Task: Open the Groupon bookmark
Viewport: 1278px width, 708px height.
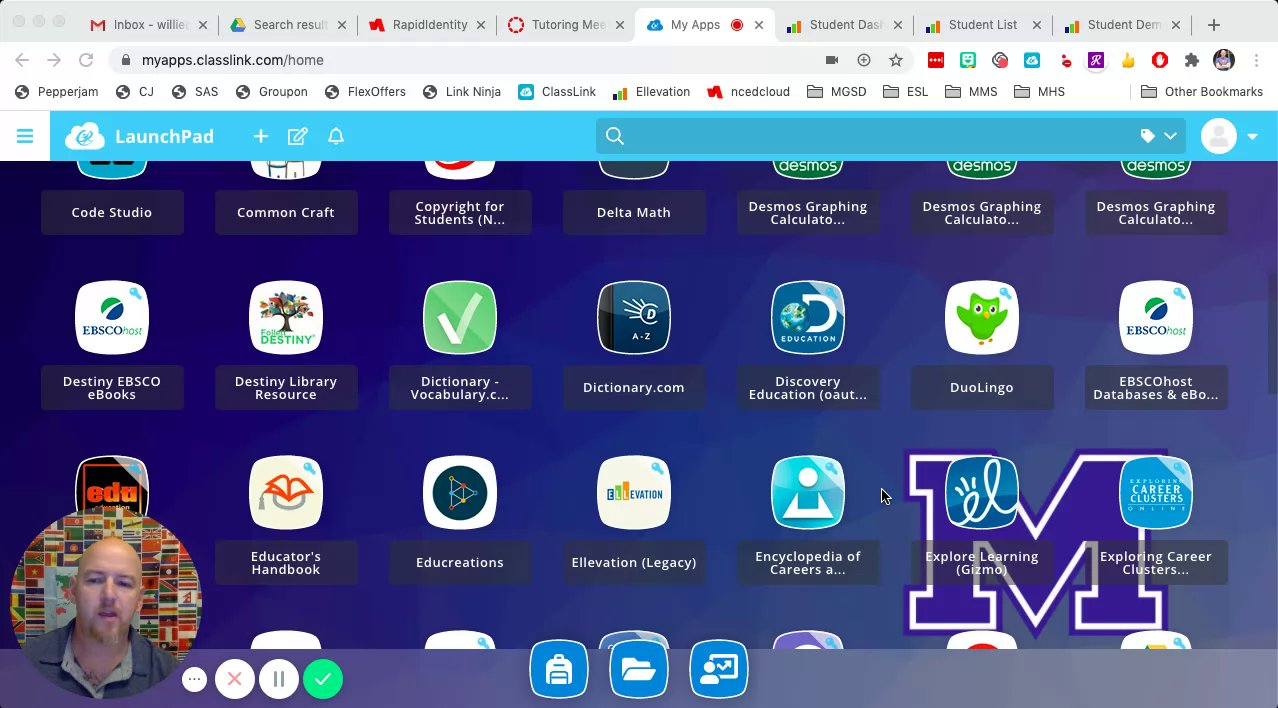Action: tap(272, 92)
